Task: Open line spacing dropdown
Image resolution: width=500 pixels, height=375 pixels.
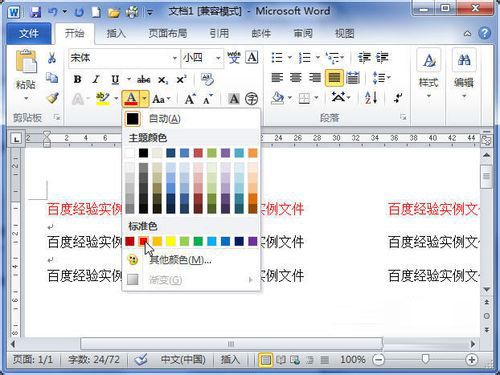Action: (x=382, y=78)
